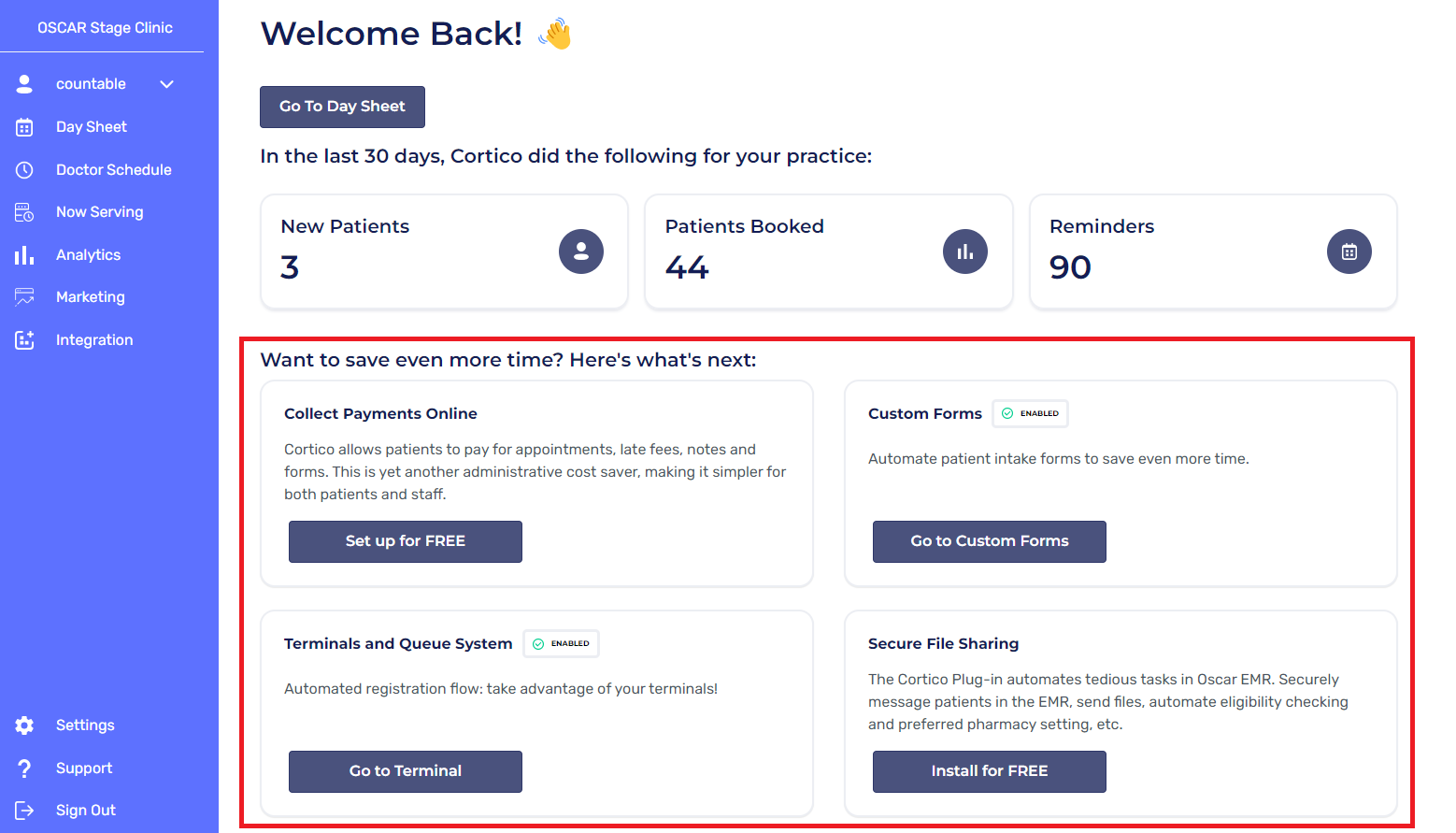Click the Marketing icon in sidebar
This screenshot has width=1456, height=833.
24,297
